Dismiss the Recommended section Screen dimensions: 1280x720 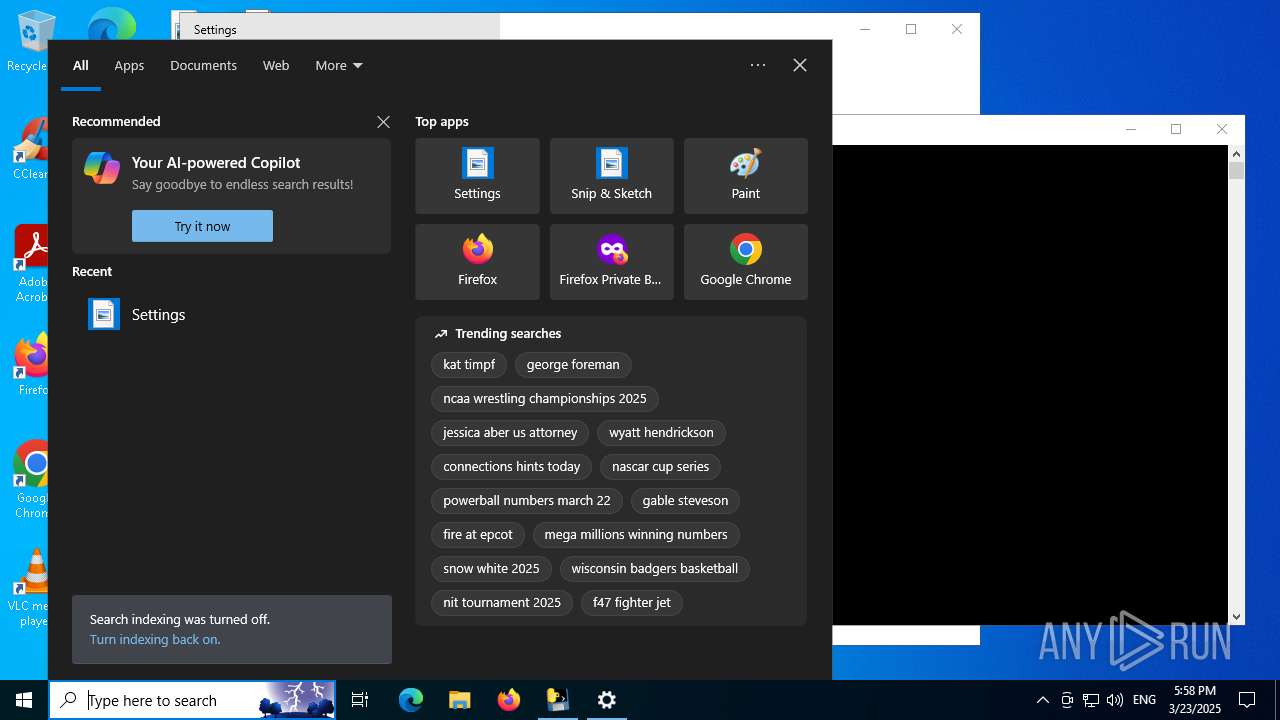tap(383, 122)
